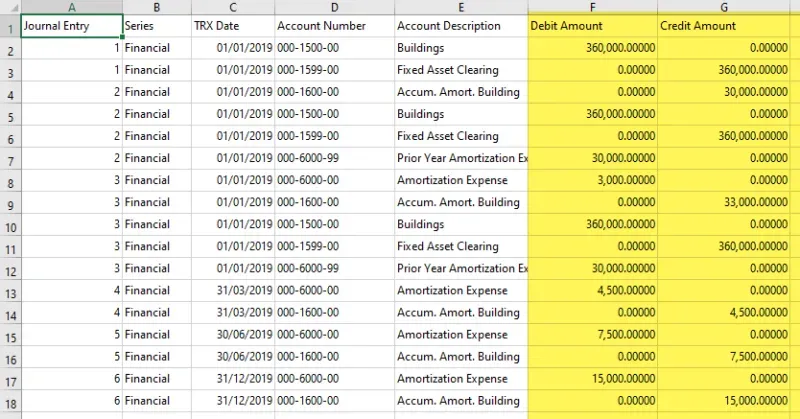Image resolution: width=800 pixels, height=419 pixels.
Task: Select the Account Description header cell
Action: click(459, 26)
